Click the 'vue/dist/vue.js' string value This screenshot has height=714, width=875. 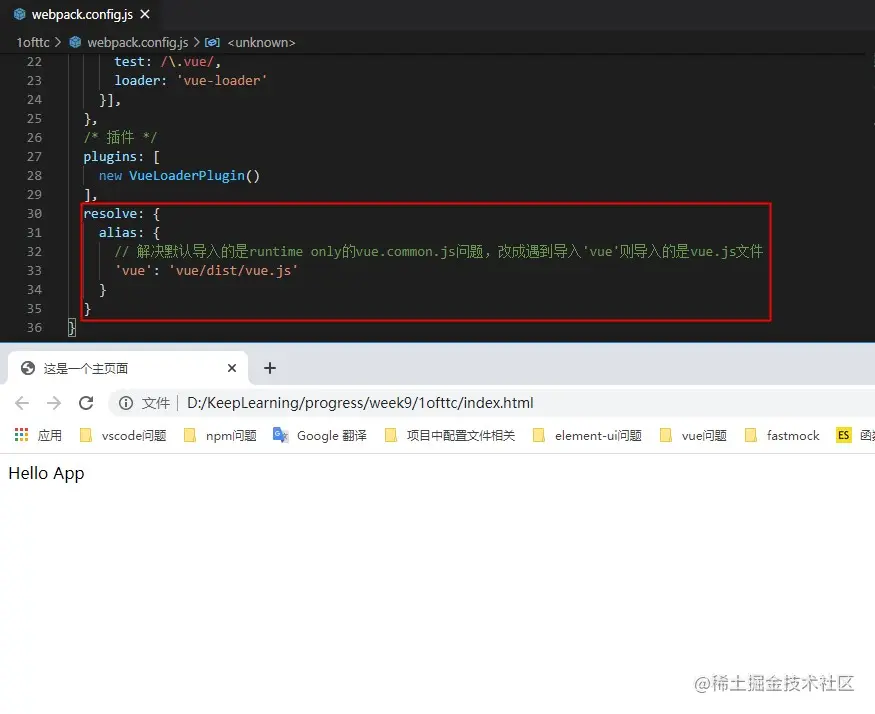coord(233,271)
